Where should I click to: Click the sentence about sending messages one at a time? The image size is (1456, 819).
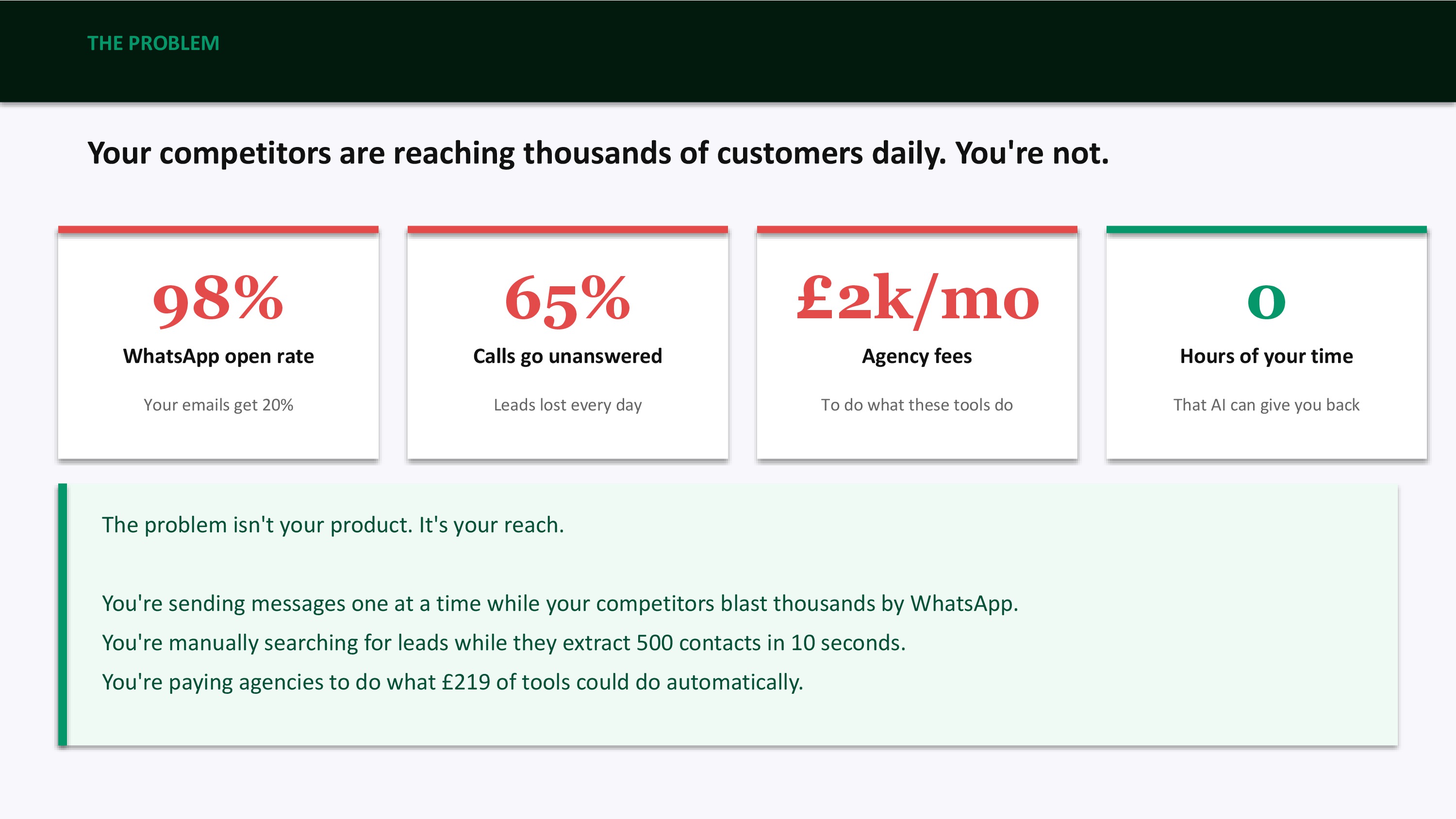560,604
